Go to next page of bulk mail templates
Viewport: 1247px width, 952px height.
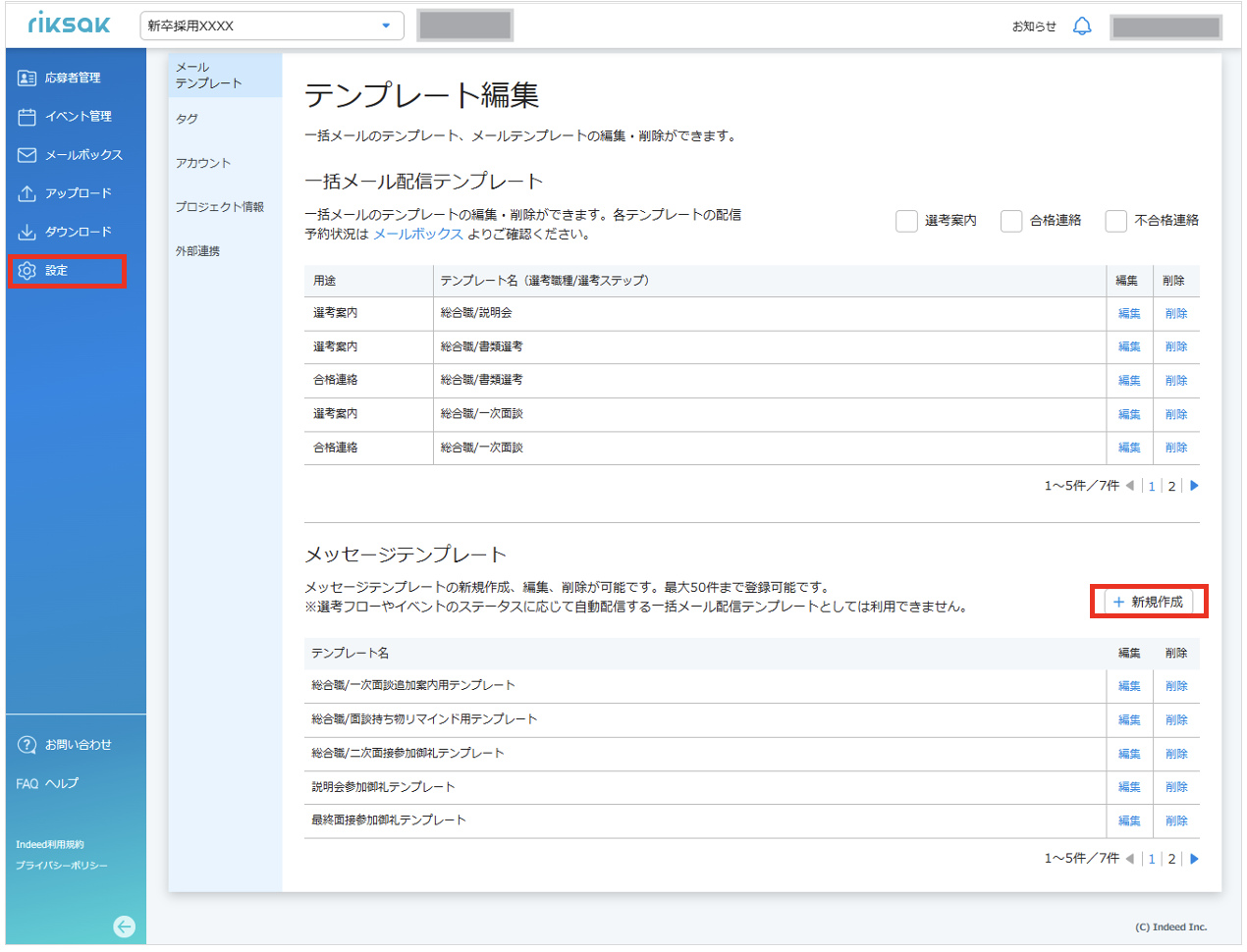tap(1194, 486)
